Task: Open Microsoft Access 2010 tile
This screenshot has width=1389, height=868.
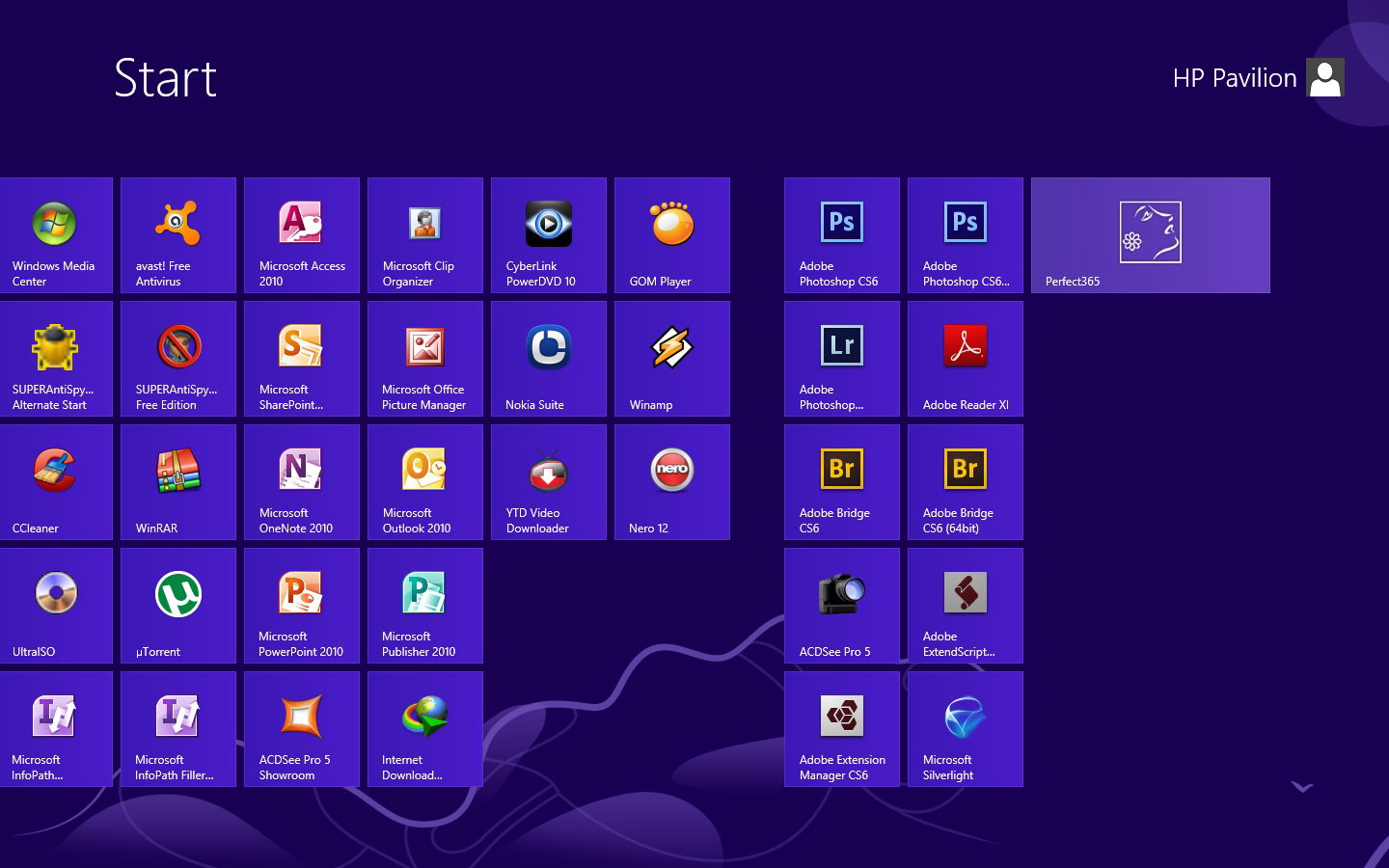Action: [302, 235]
